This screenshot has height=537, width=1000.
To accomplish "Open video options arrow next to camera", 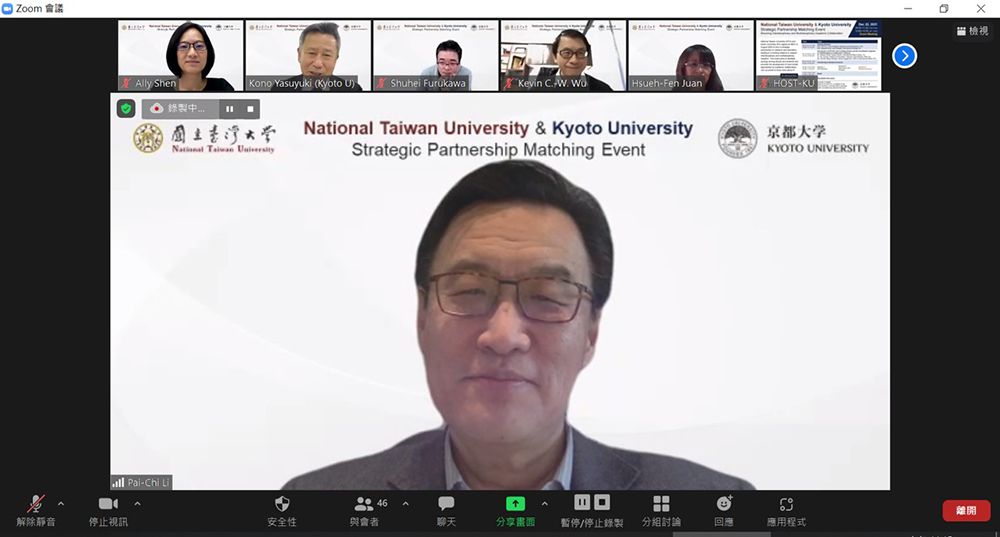I will point(137,503).
